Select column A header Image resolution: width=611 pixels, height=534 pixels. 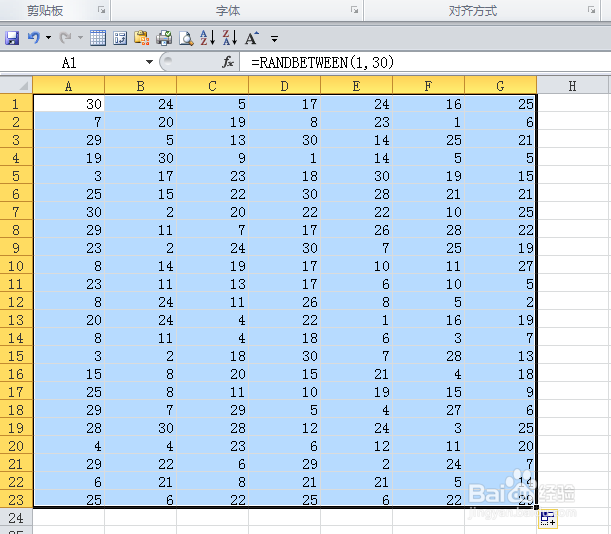pos(69,85)
